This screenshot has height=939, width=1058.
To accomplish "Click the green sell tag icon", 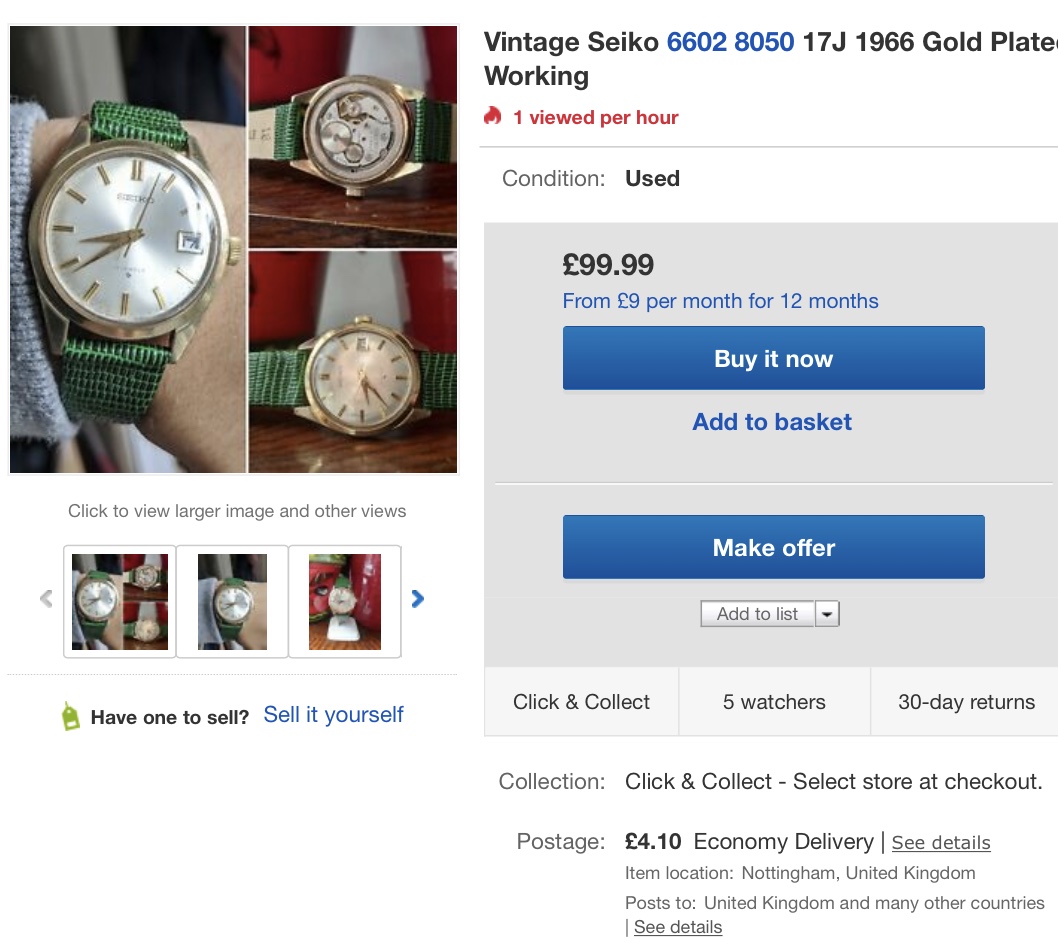I will click(x=70, y=716).
